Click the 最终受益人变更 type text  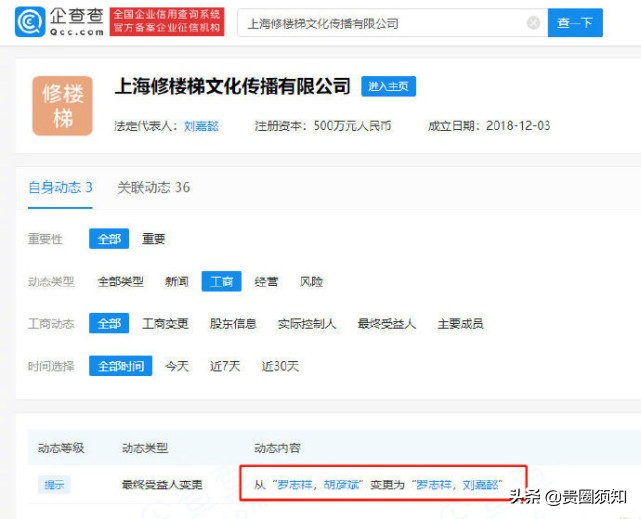coord(162,485)
